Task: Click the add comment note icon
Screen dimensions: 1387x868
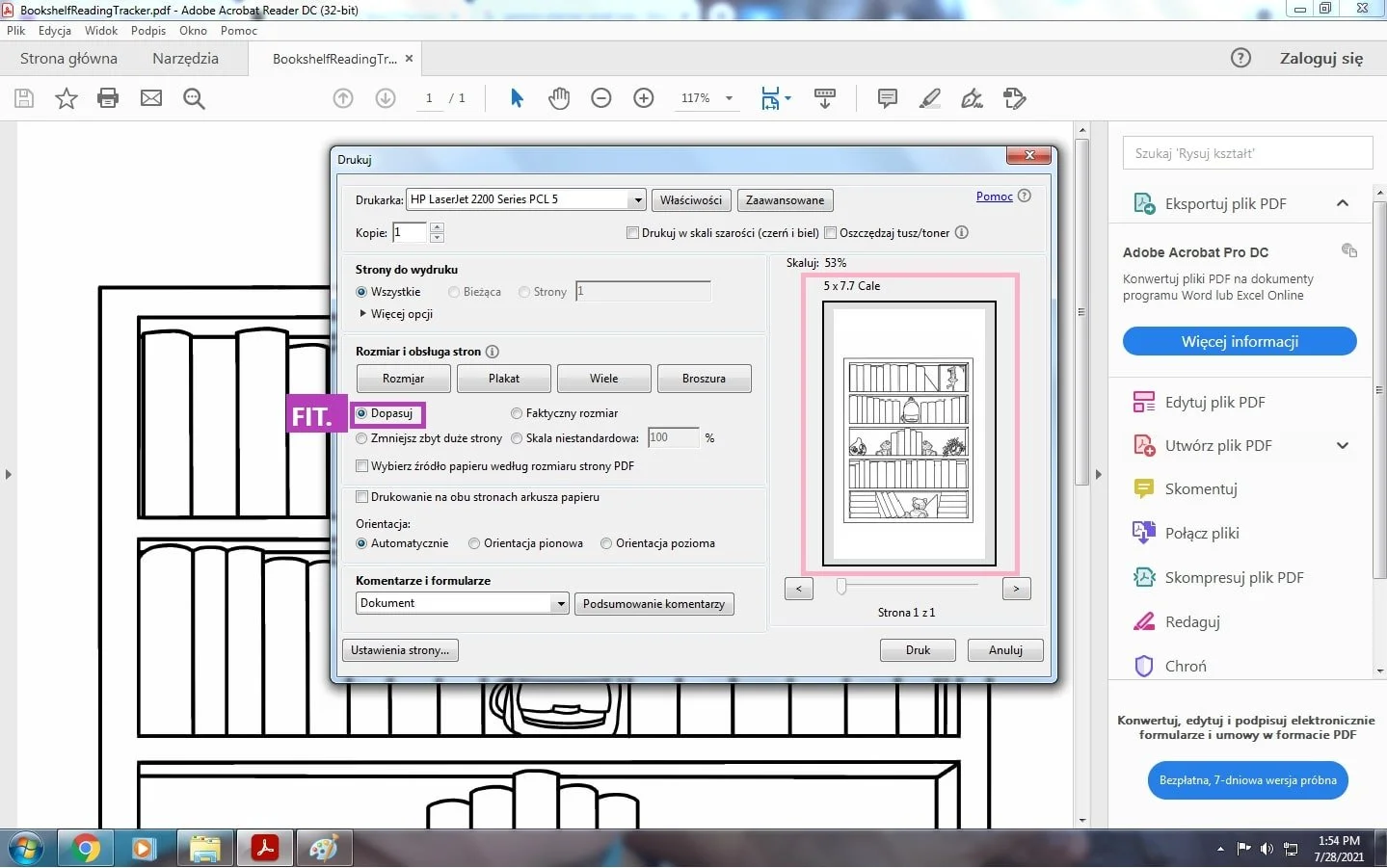Action: pos(888,98)
